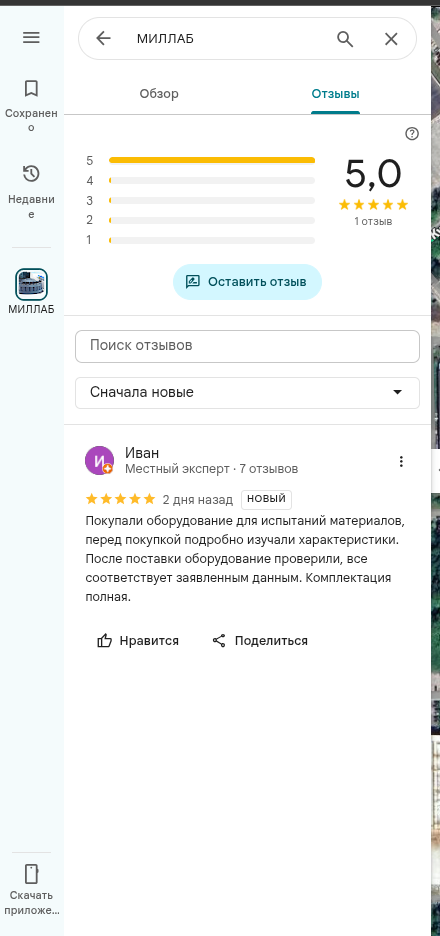
Task: Switch to the Отзывы tab
Action: click(x=335, y=94)
